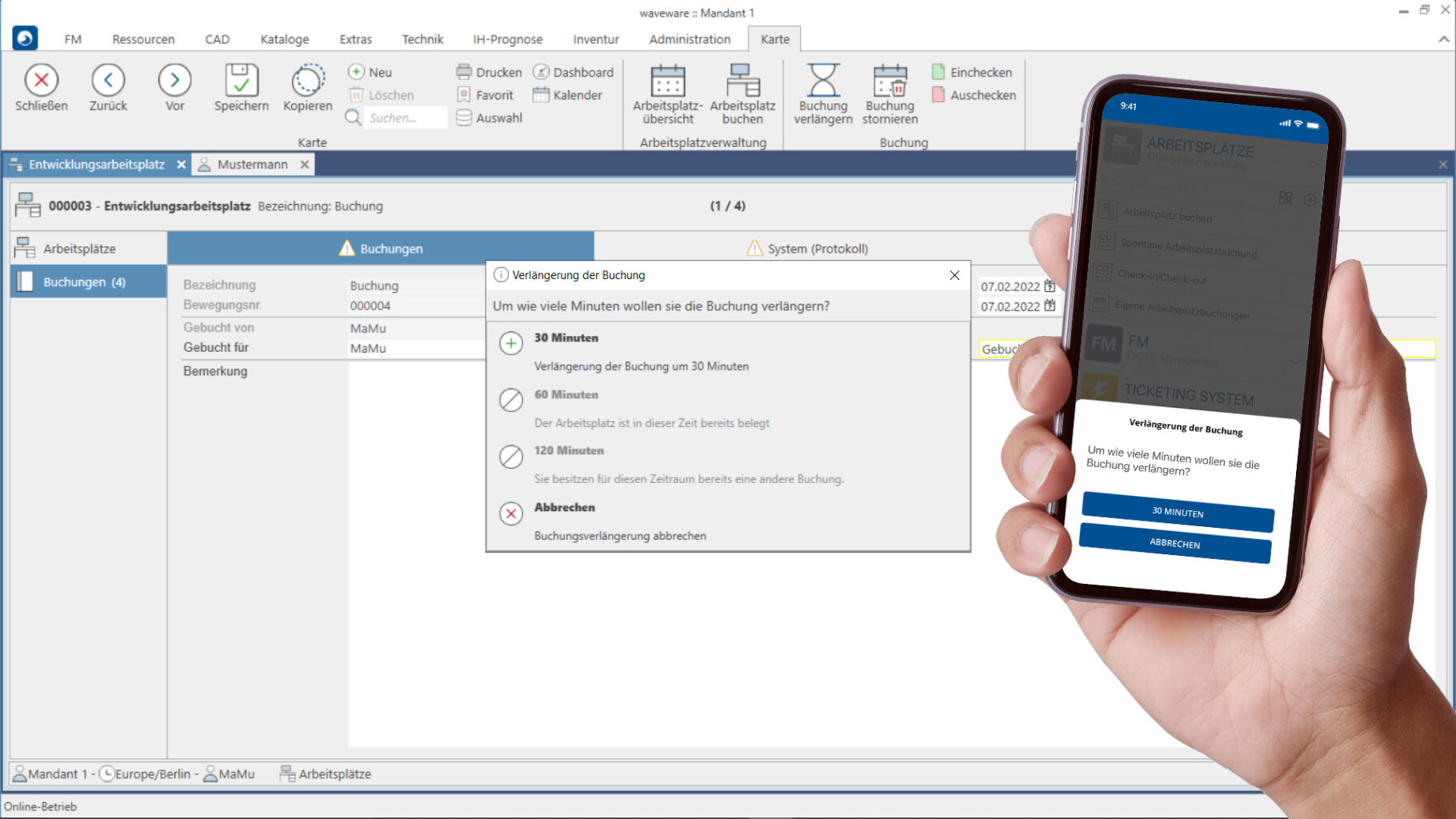Image resolution: width=1456 pixels, height=819 pixels.
Task: Open the Administration ribbon tab
Action: tap(690, 39)
